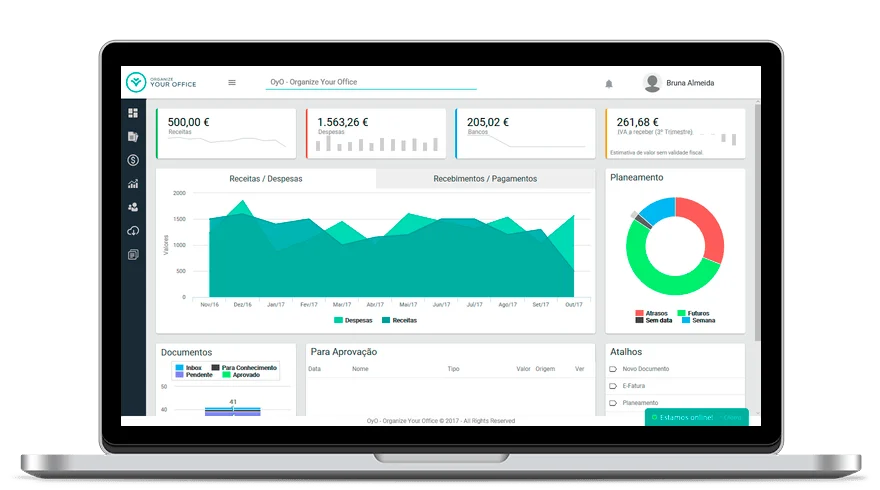Click the page vertical scrollbar
This screenshot has height=490, width=880.
click(758, 222)
